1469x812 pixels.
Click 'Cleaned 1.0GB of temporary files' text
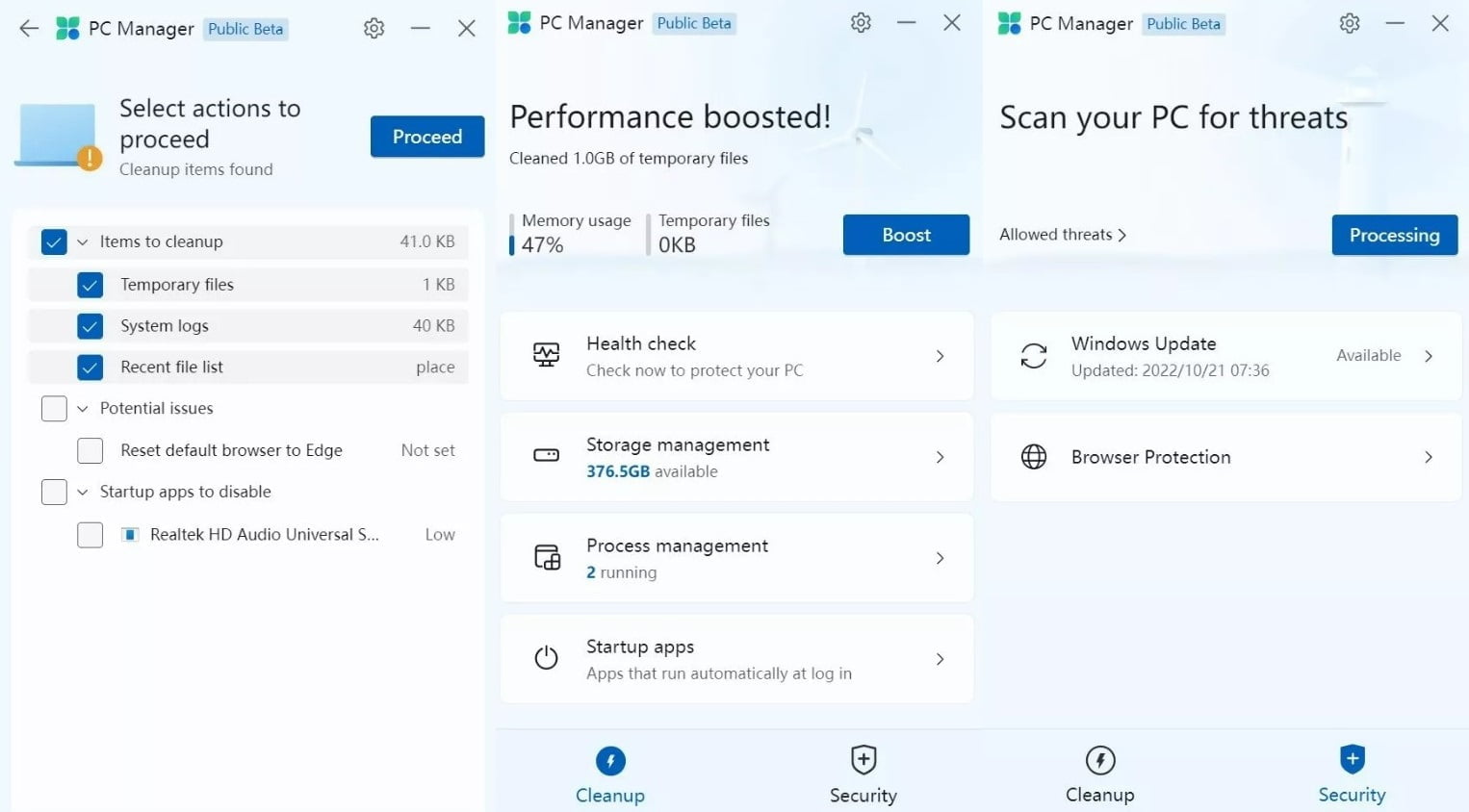[629, 159]
